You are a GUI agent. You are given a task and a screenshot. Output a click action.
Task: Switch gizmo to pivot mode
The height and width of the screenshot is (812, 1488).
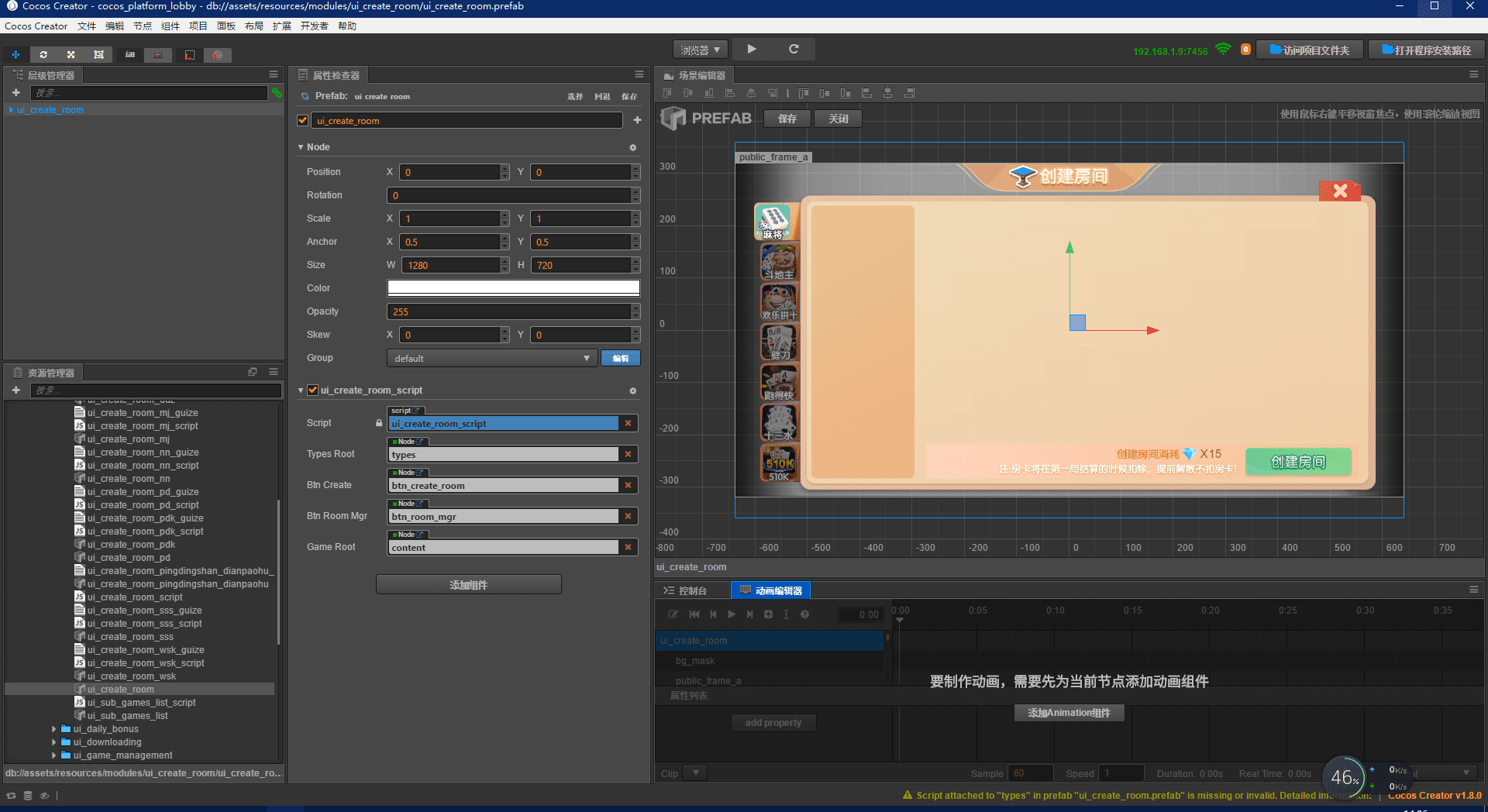tap(130, 55)
